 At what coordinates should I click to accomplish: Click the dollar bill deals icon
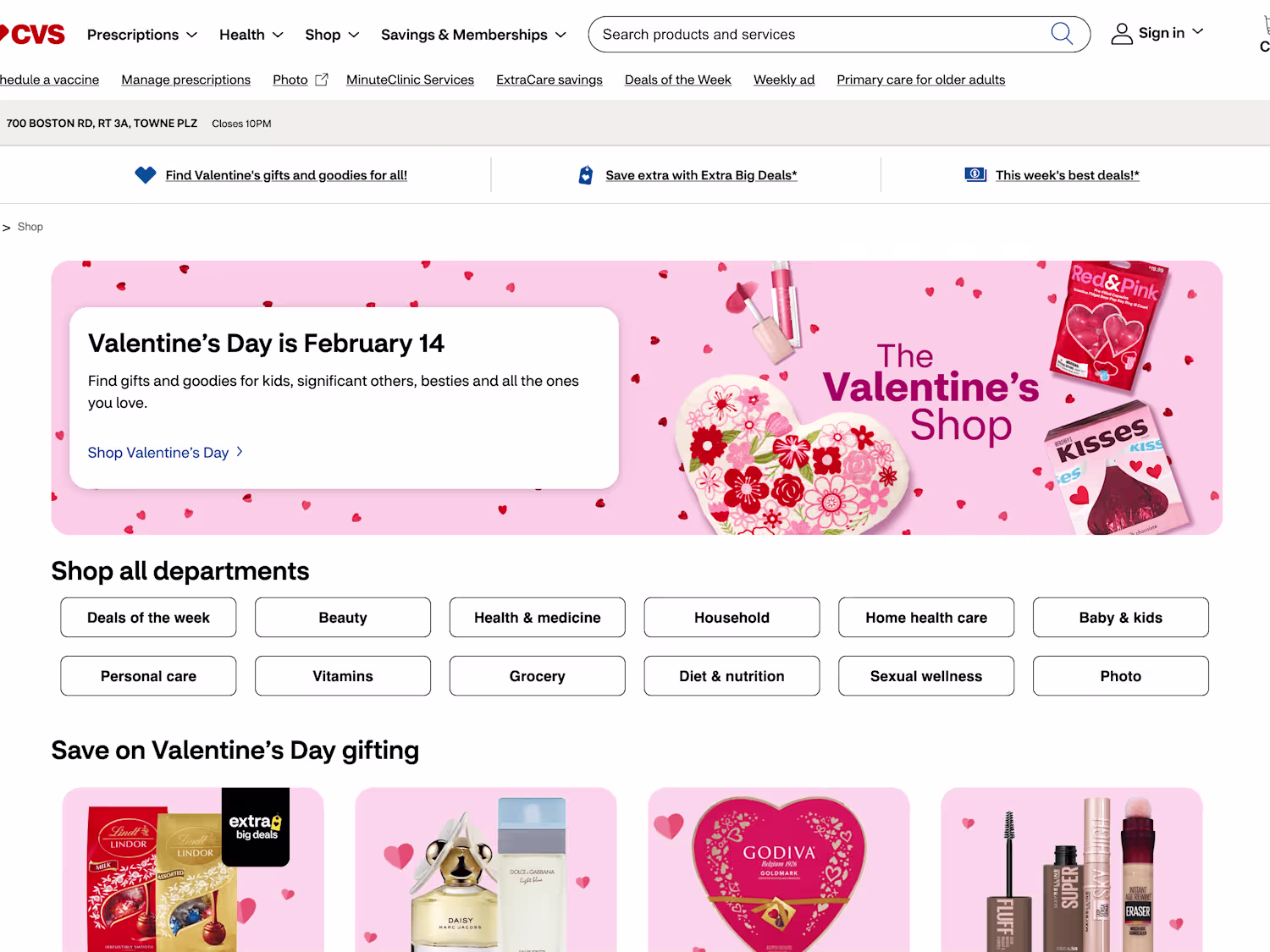coord(975,174)
